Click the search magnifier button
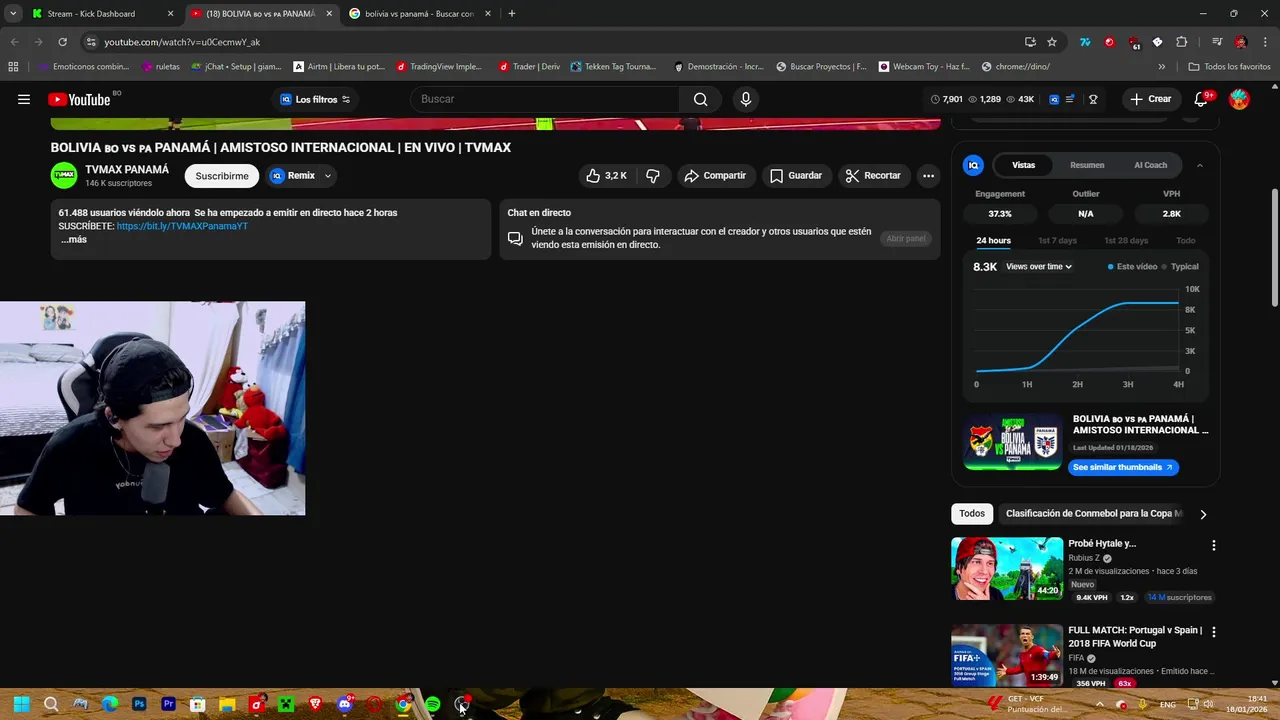The width and height of the screenshot is (1280, 720). [x=701, y=99]
